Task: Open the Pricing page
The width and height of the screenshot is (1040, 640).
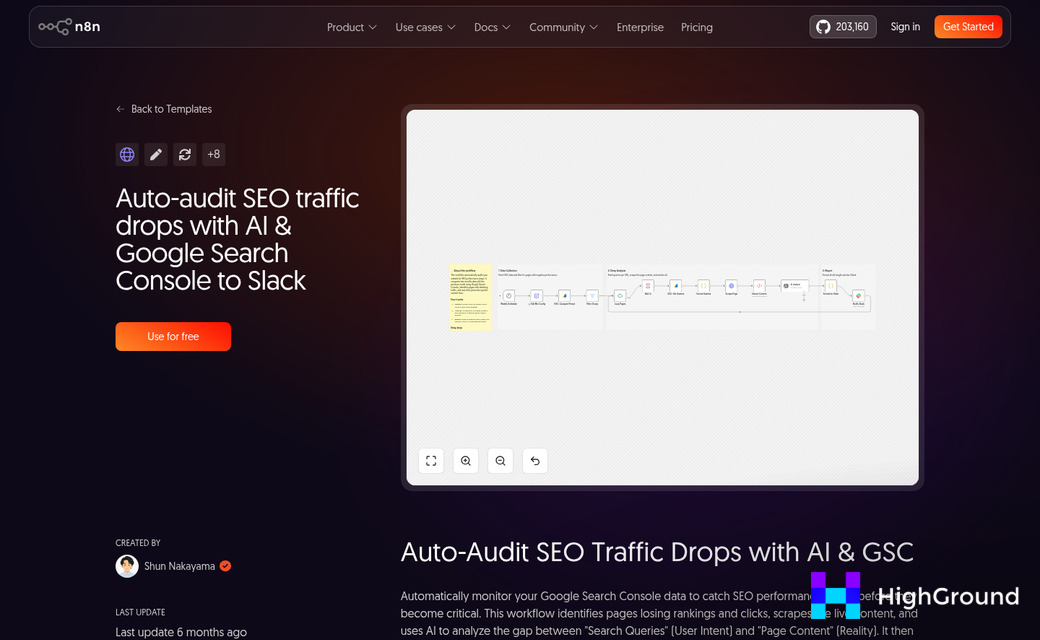Action: (x=696, y=27)
